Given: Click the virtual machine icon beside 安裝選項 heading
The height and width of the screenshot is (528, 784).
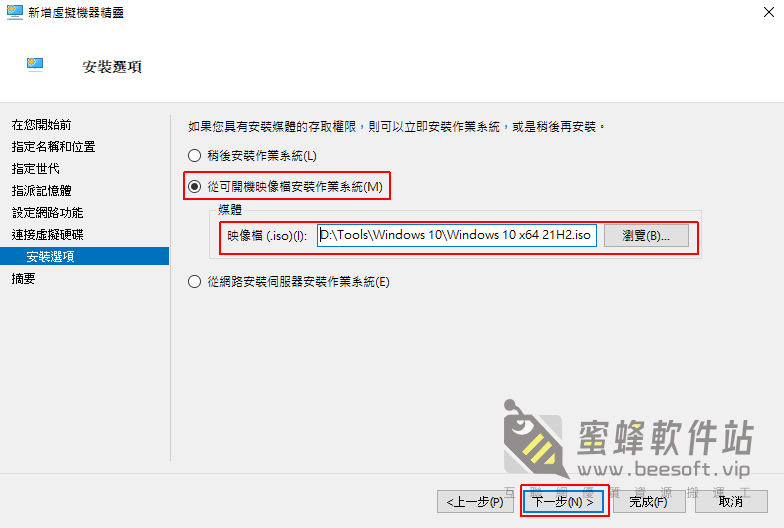Looking at the screenshot, I should click(x=35, y=64).
